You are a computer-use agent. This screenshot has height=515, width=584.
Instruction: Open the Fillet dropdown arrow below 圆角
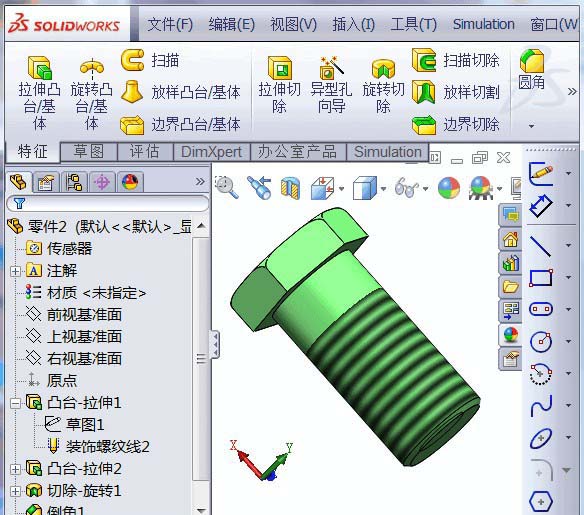pyautogui.click(x=531, y=127)
